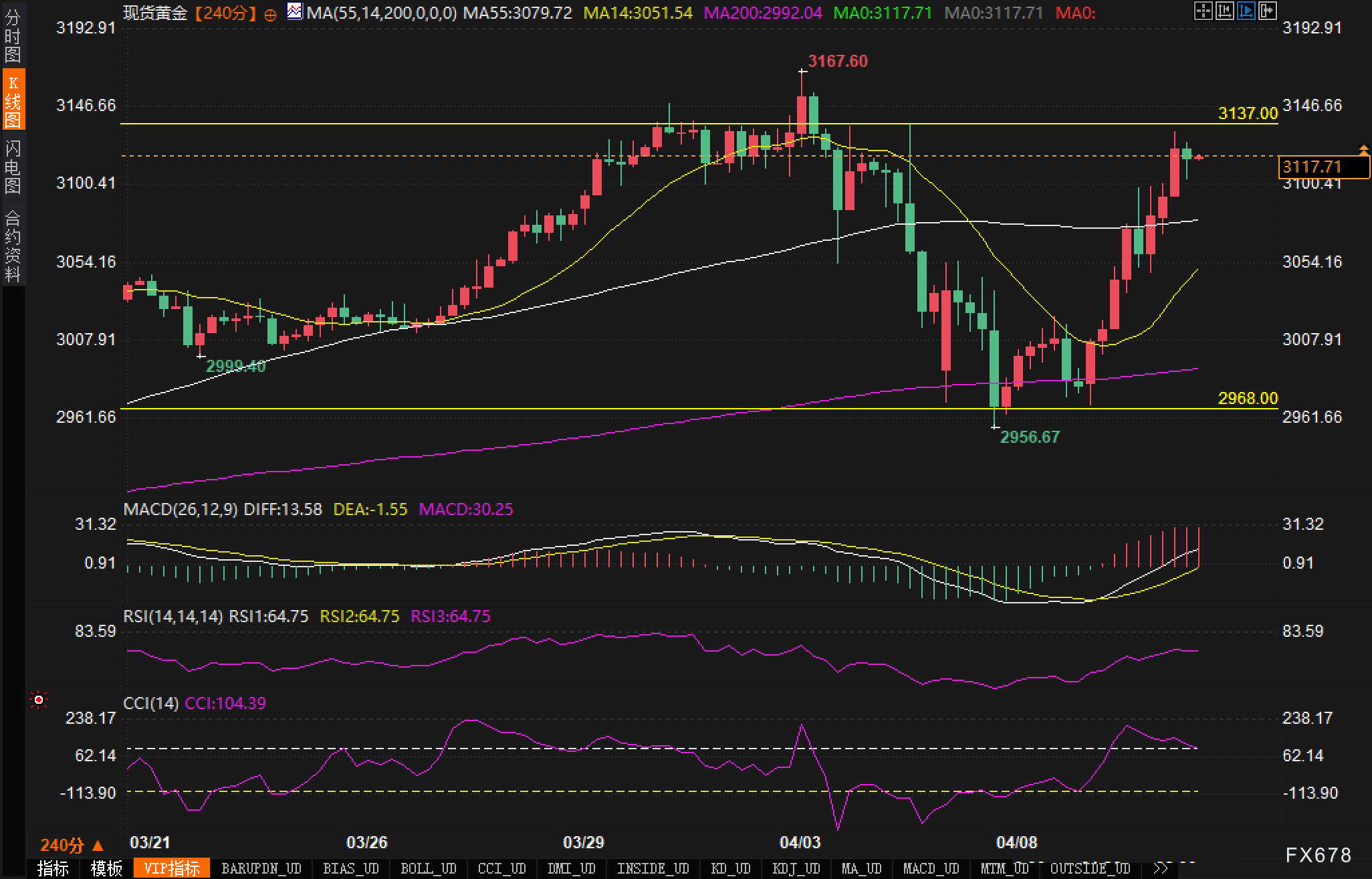Click the rightmost chart layout icon
Screen dimensions: 1372x879
tap(1267, 11)
